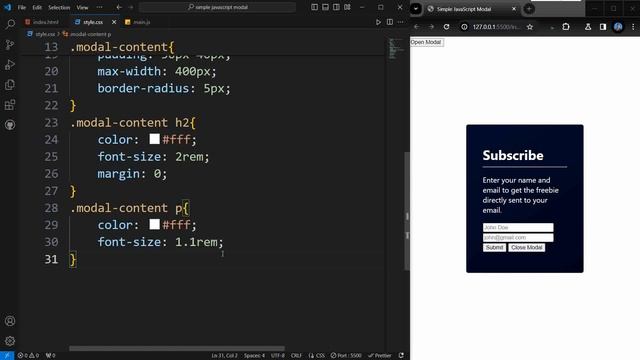Click Ln 31, Col 2 status entry
Image resolution: width=640 pixels, height=360 pixels.
click(224, 356)
